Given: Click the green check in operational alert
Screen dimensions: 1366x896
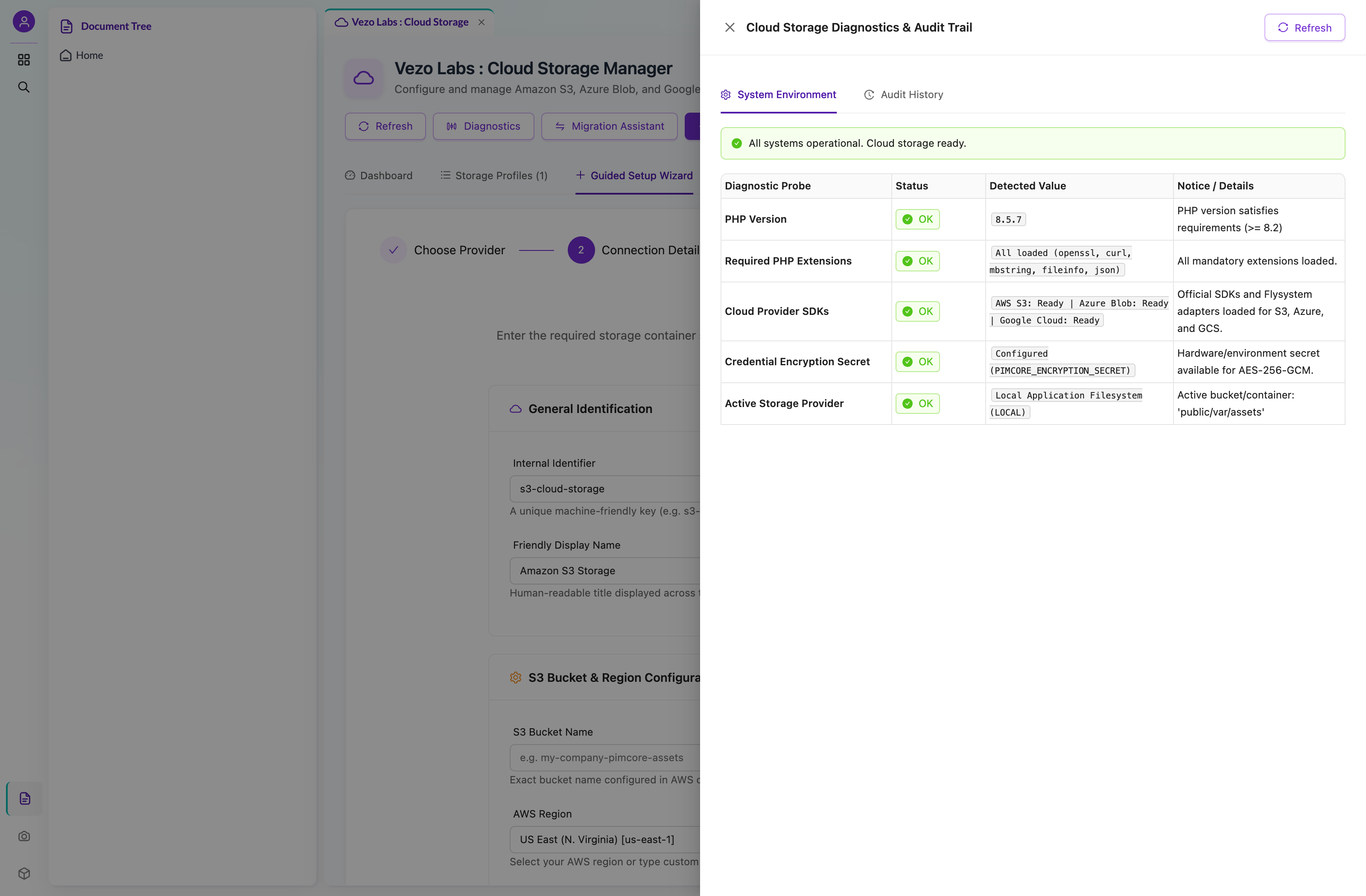Looking at the screenshot, I should (x=736, y=143).
